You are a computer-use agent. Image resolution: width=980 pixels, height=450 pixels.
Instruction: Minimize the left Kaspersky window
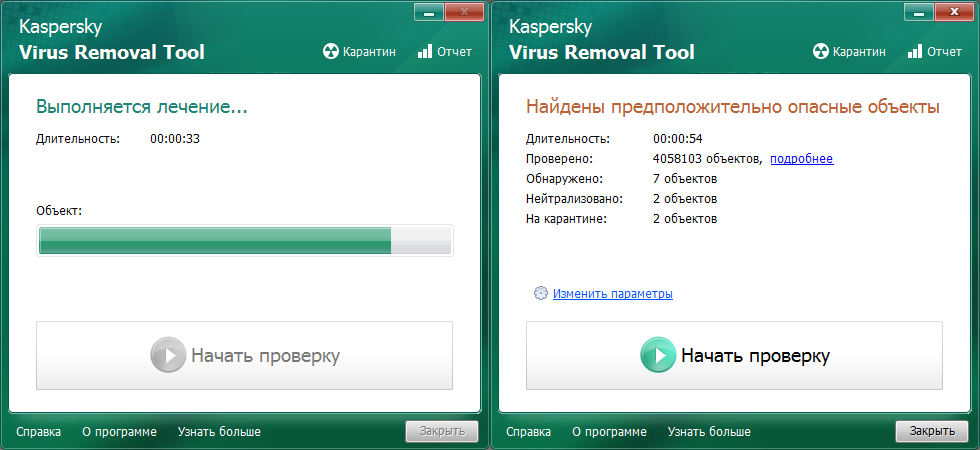[428, 10]
